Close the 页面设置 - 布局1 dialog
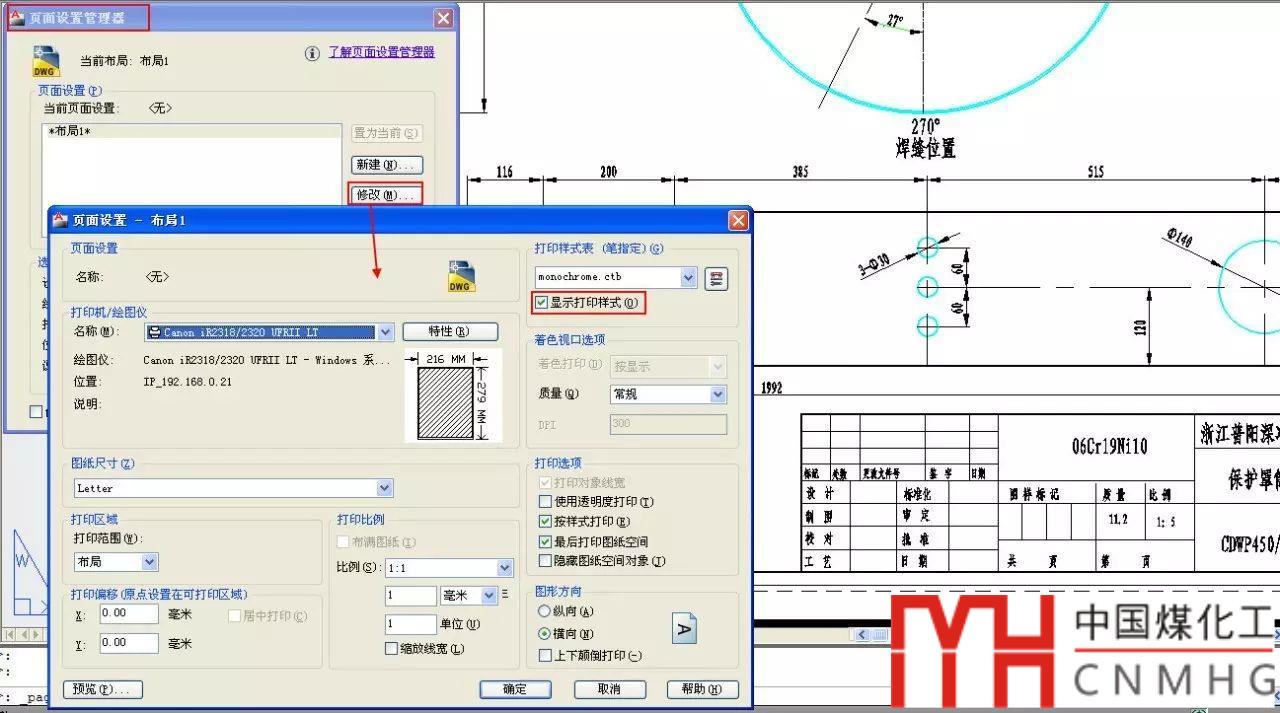1280x713 pixels. (738, 220)
